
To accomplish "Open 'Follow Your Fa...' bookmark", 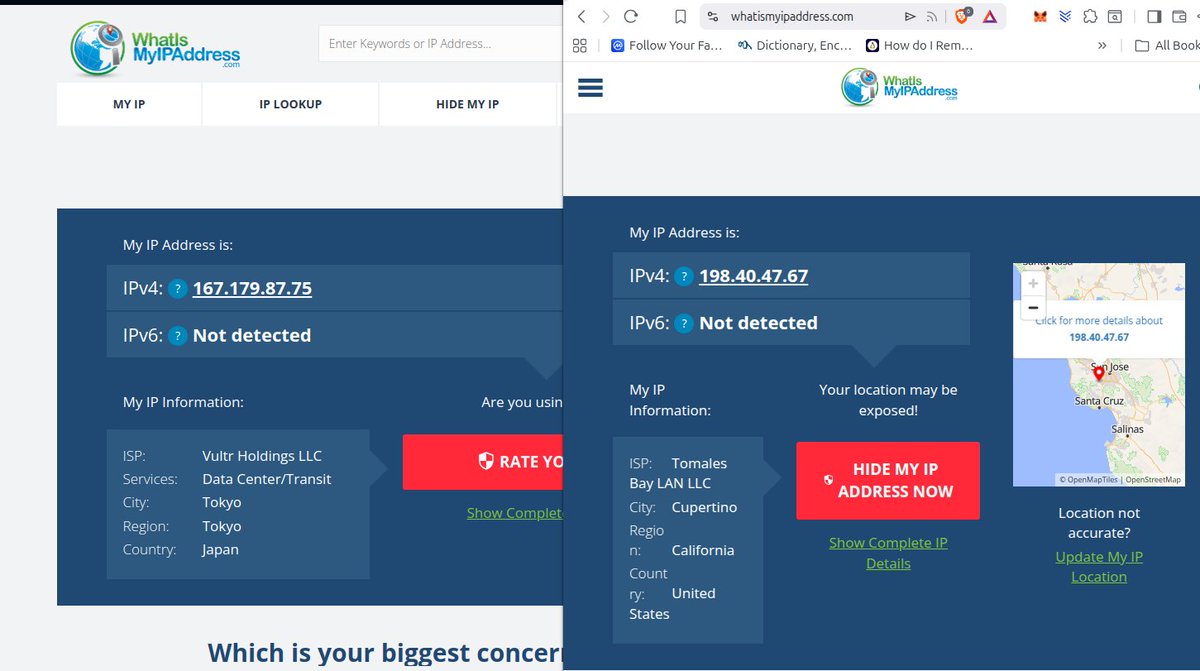I will (666, 45).
